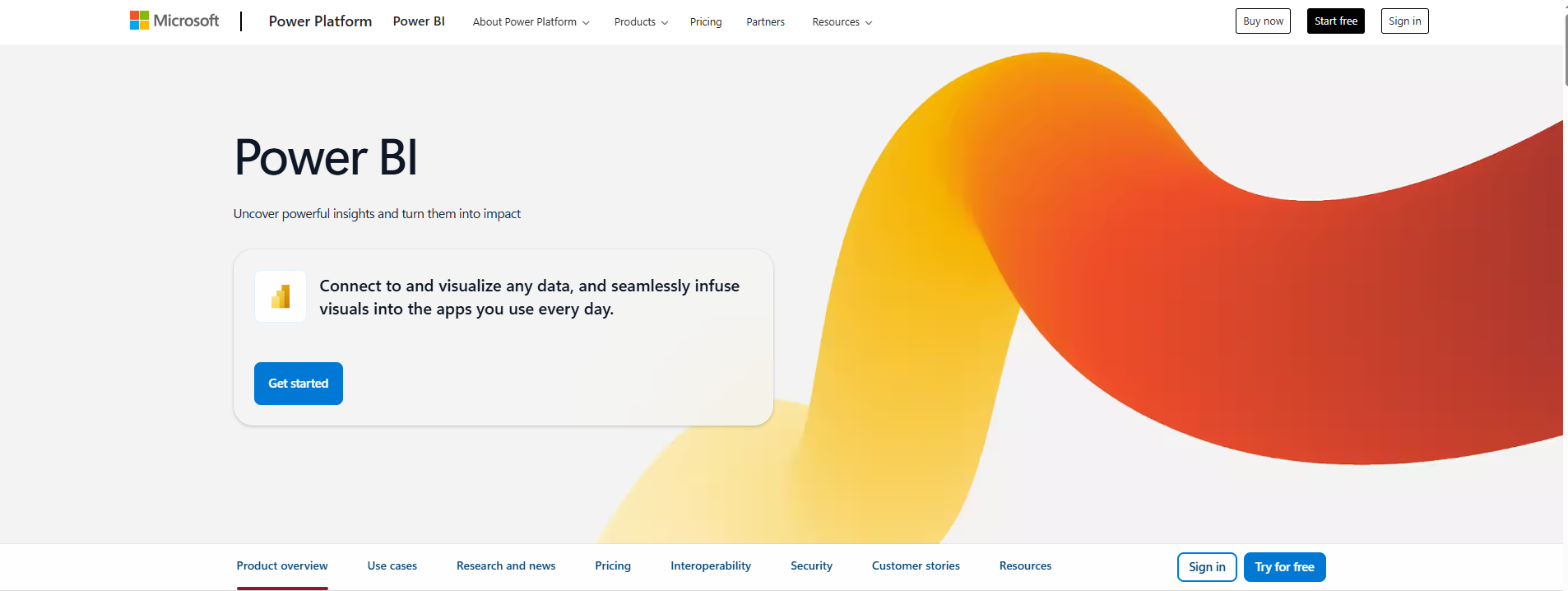The height and width of the screenshot is (591, 1568).
Task: Open the Customer stories section
Action: coord(916,566)
